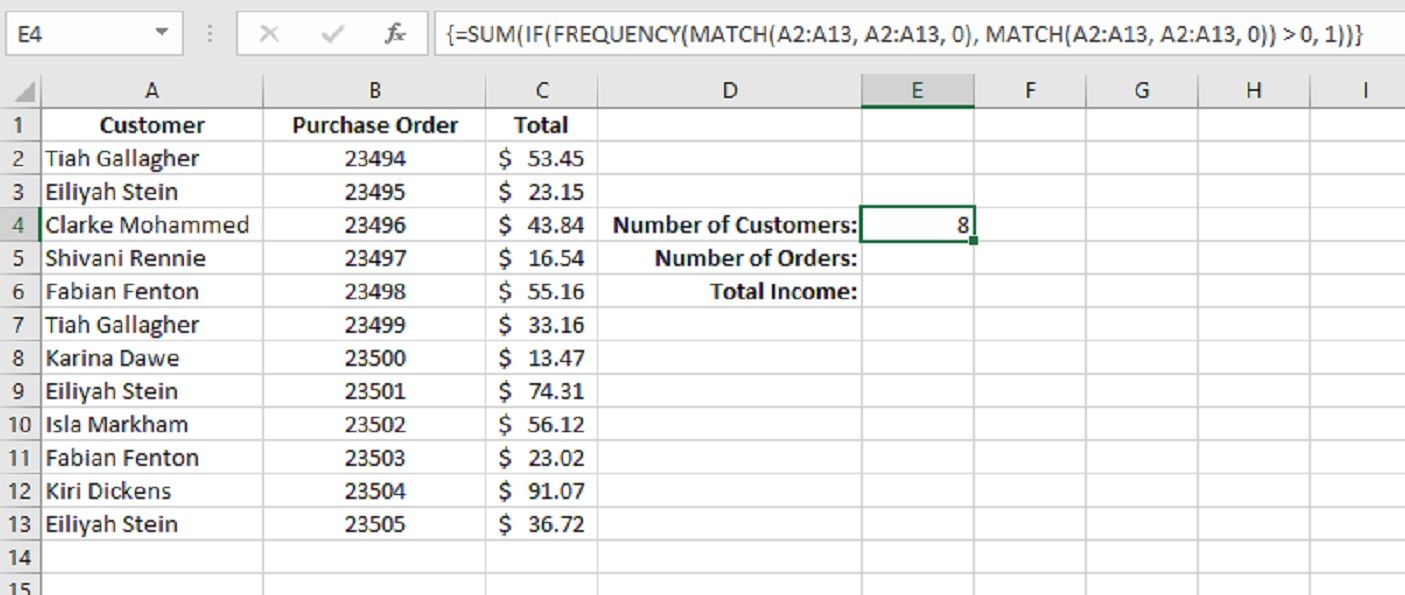
Task: Select the Kiri Dickens cell
Action: point(152,491)
